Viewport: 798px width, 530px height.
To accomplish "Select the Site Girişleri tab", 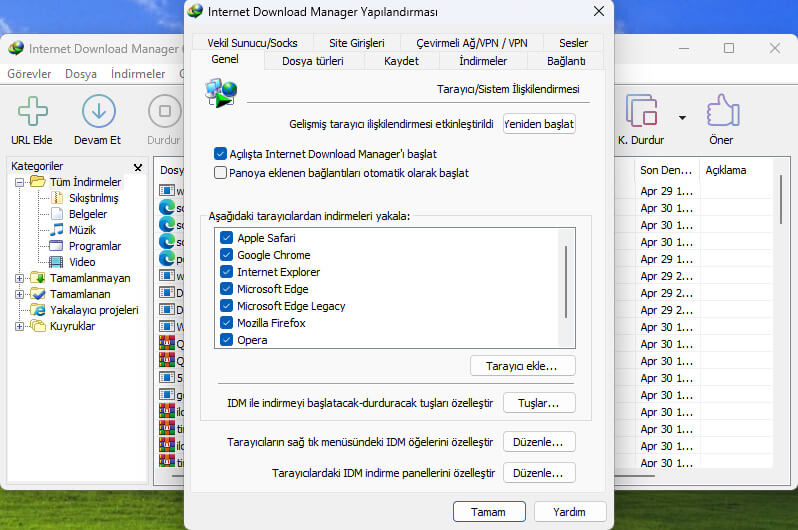I will point(356,43).
